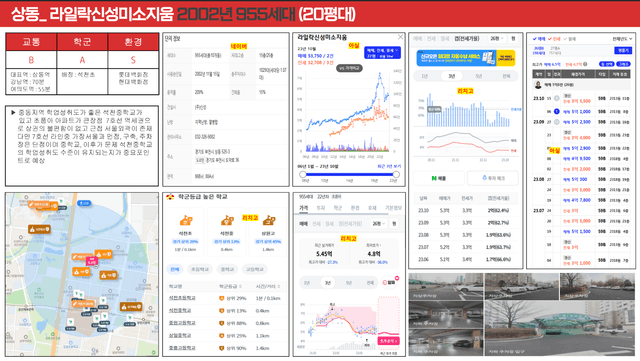640x361 pixels.
Task: Select 1년 period in the 갭 panel
Action: click(424, 76)
